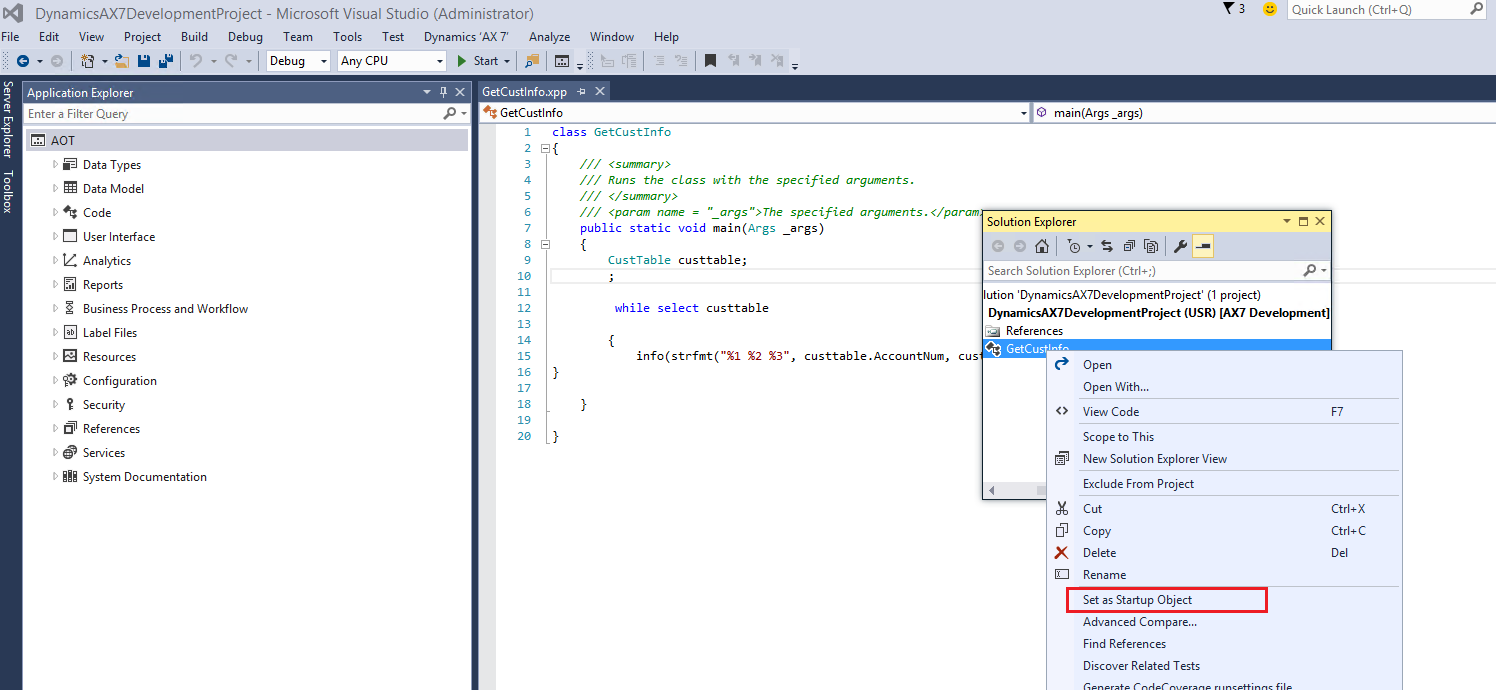Open the Dynamics 'AX 7' menu

(x=465, y=37)
